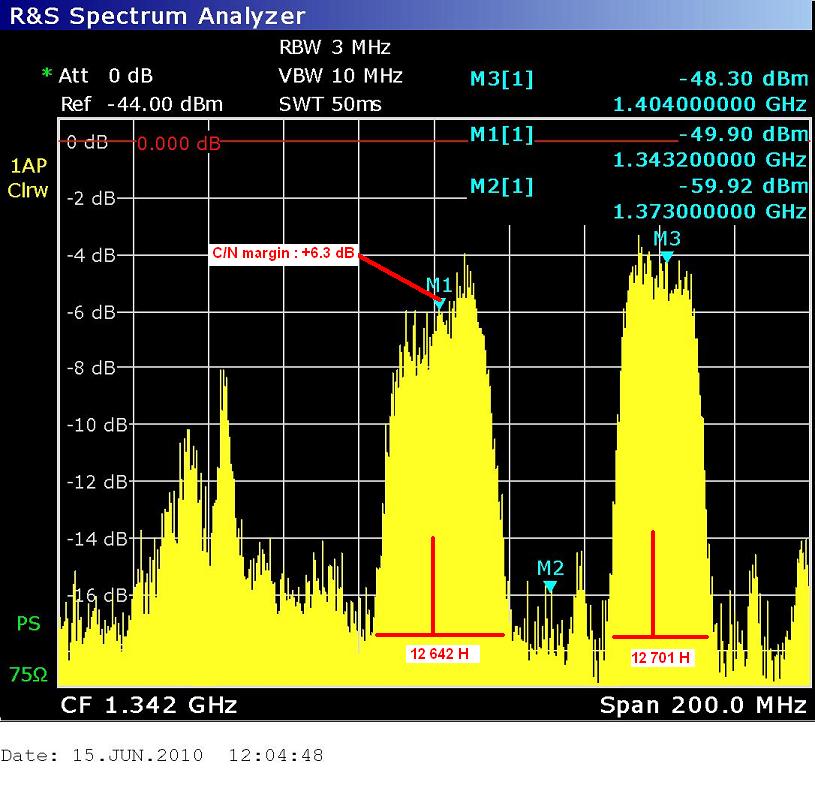This screenshot has height=791, width=815.
Task: Select the M3[1] marker readout label
Action: tap(501, 80)
